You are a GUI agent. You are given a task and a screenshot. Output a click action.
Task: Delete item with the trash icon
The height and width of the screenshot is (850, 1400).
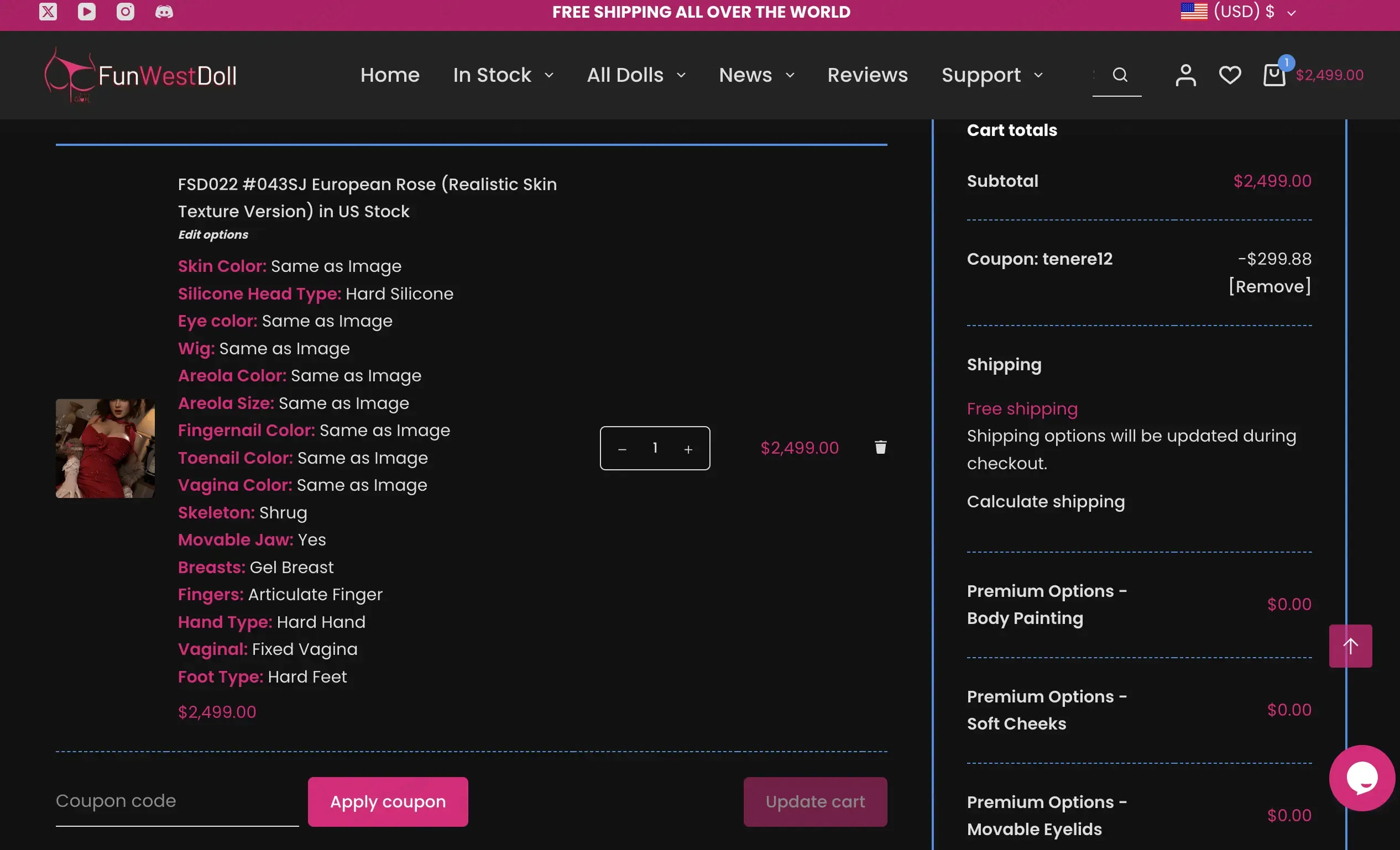pyautogui.click(x=880, y=447)
